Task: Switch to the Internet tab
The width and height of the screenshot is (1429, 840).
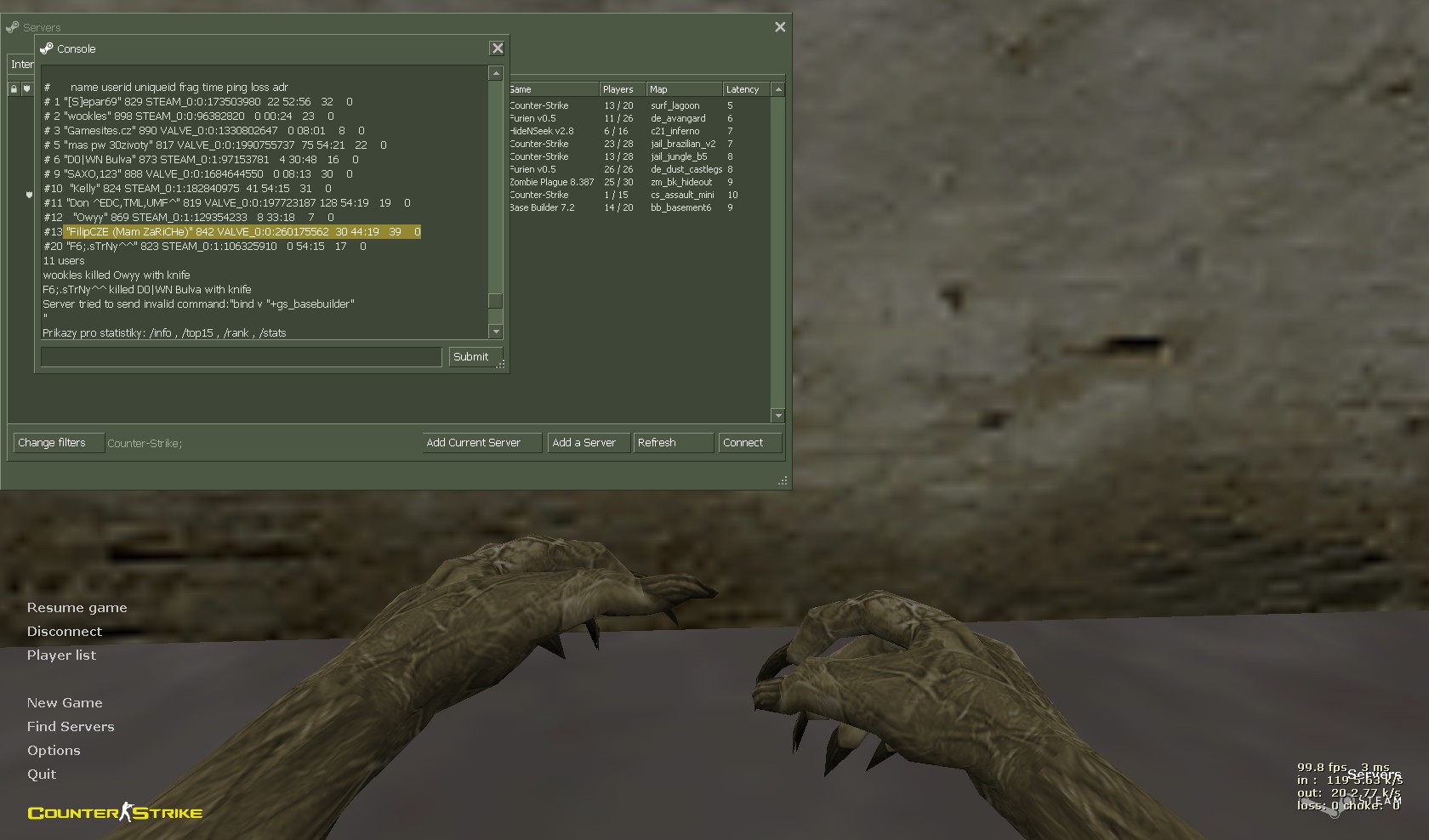Action: (x=21, y=65)
